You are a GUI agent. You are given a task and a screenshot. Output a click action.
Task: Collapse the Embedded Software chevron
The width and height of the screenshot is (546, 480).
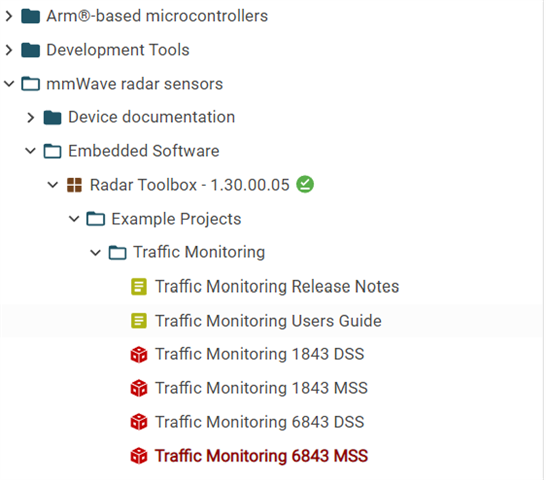click(x=31, y=151)
